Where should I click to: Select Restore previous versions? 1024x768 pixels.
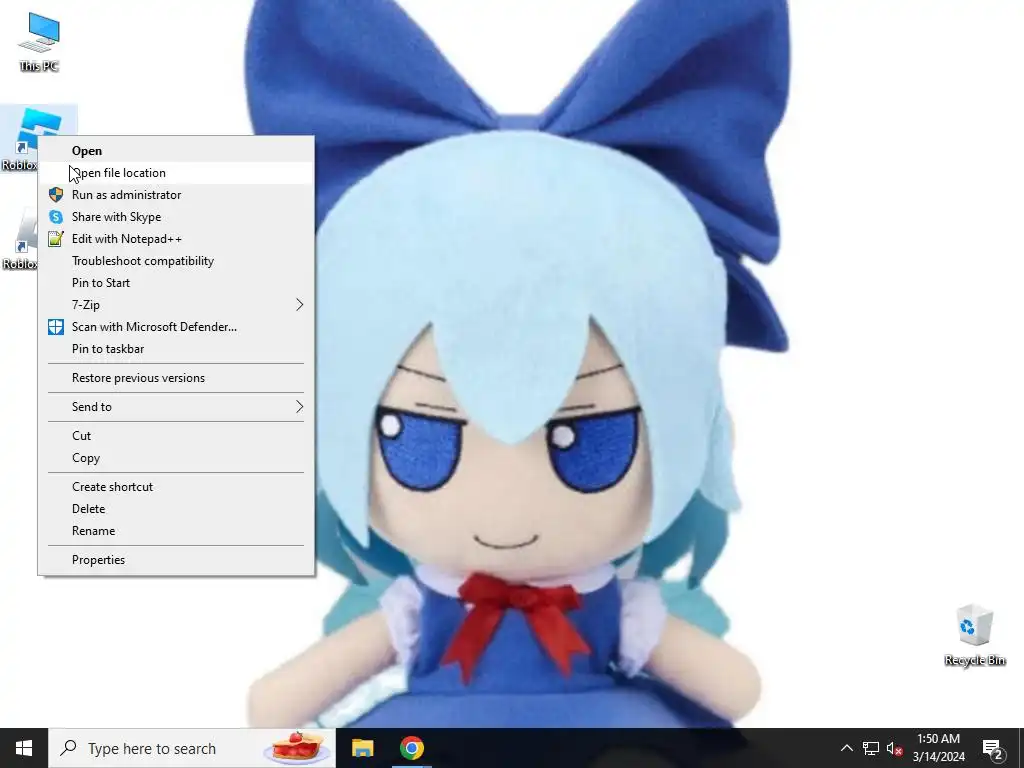(x=176, y=378)
